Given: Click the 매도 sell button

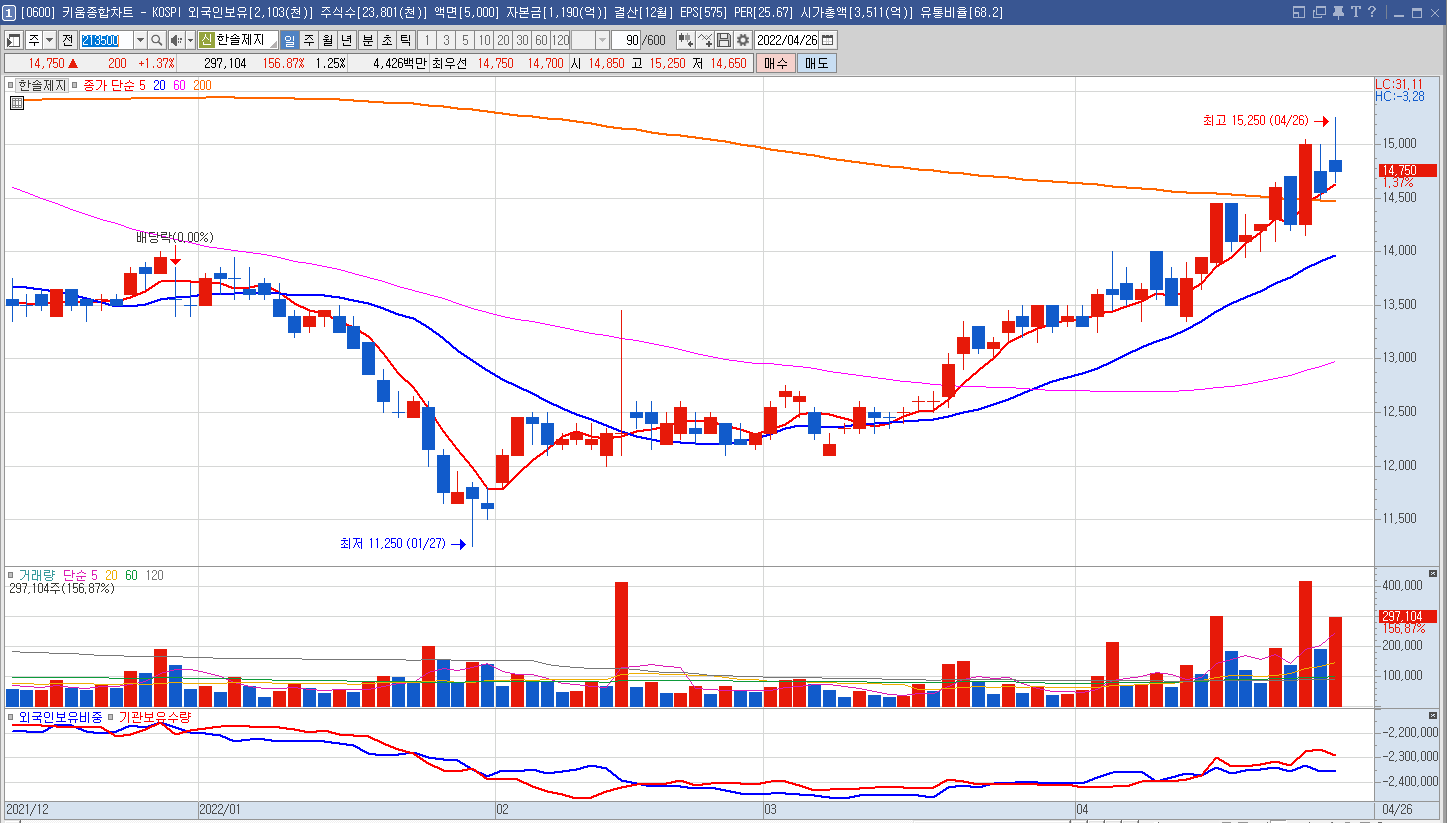Looking at the screenshot, I should 816,63.
